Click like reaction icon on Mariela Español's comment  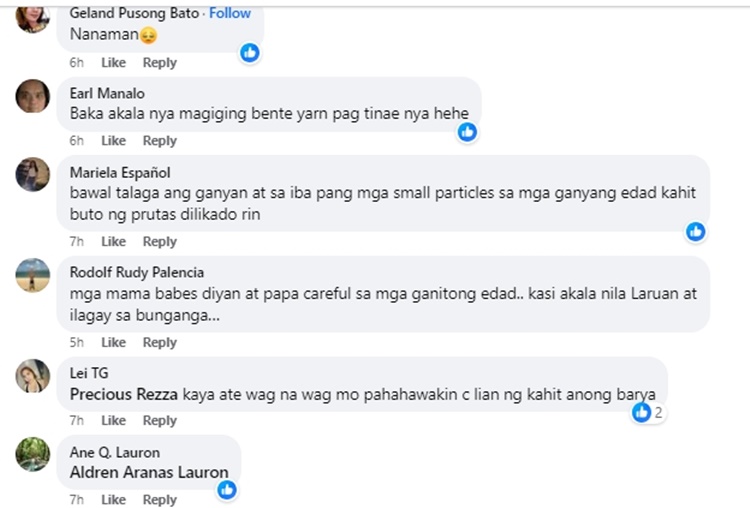(696, 231)
